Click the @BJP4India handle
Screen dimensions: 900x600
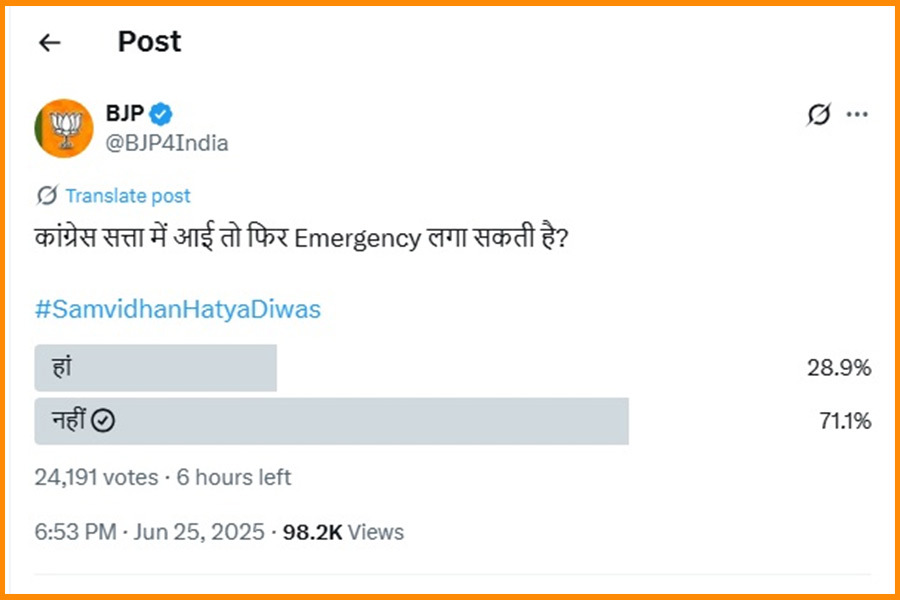[x=167, y=143]
